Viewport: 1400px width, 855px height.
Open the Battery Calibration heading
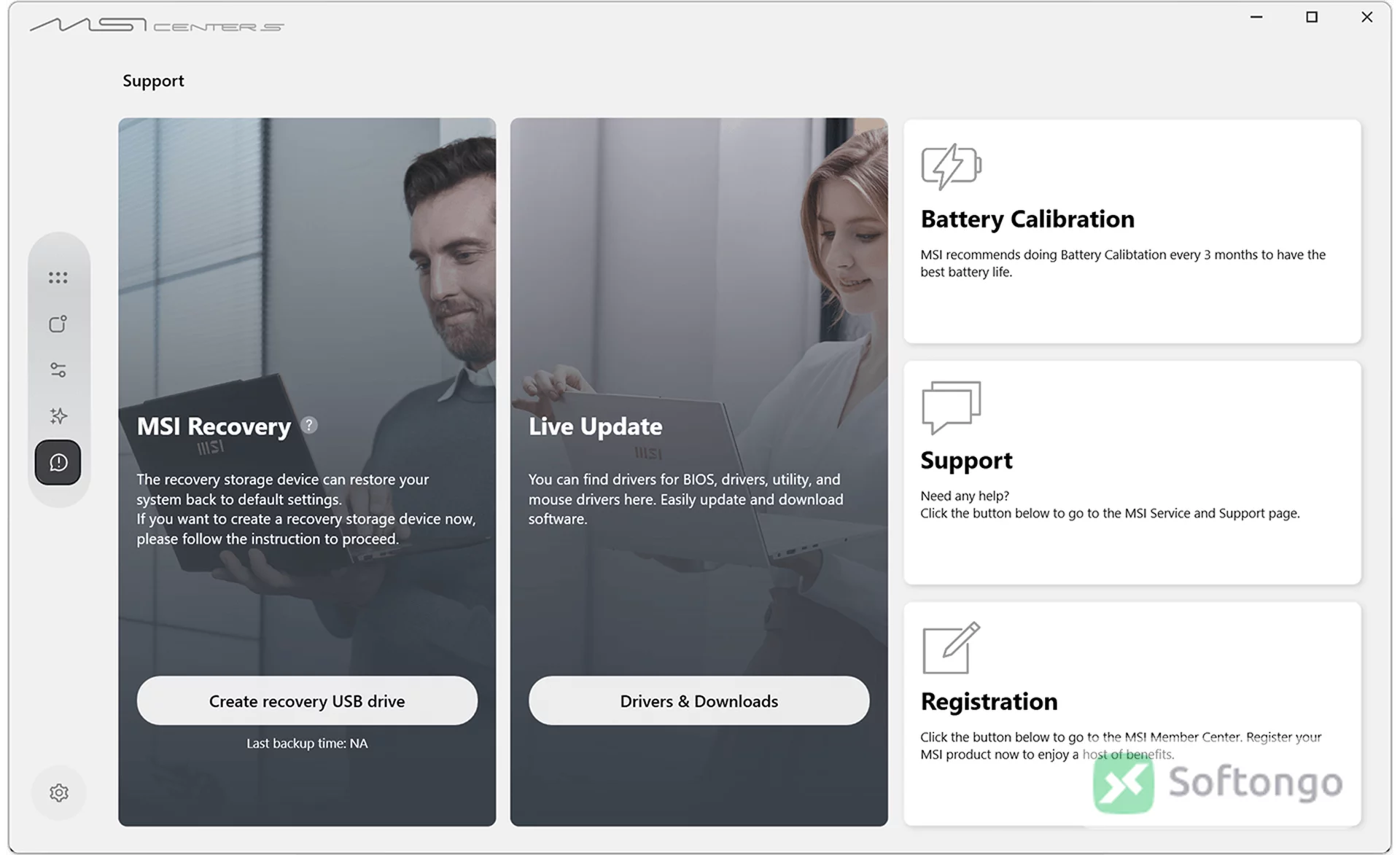pos(1027,219)
